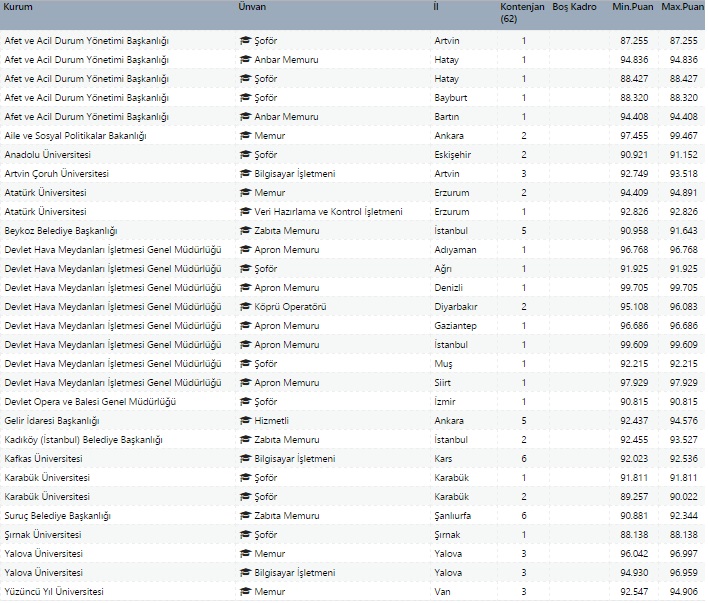Viewport: 708px width, 603px height.
Task: Click cap icon in Bayburt Şoför row
Action: pos(245,98)
